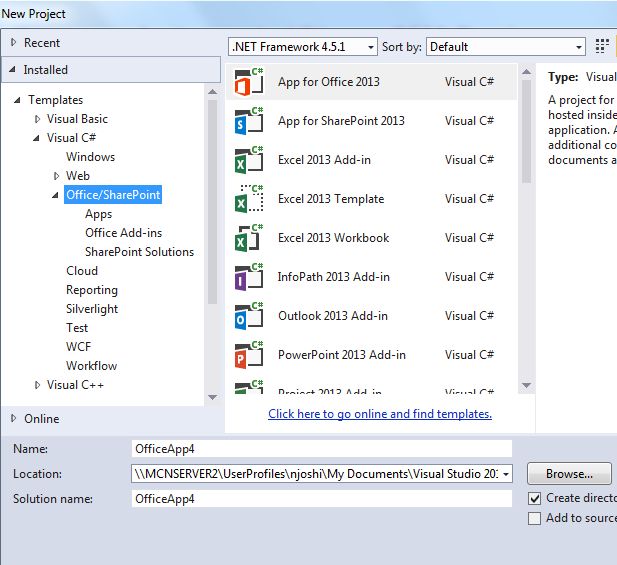Pick the PowerPoint 2013 Add-in icon

click(248, 355)
